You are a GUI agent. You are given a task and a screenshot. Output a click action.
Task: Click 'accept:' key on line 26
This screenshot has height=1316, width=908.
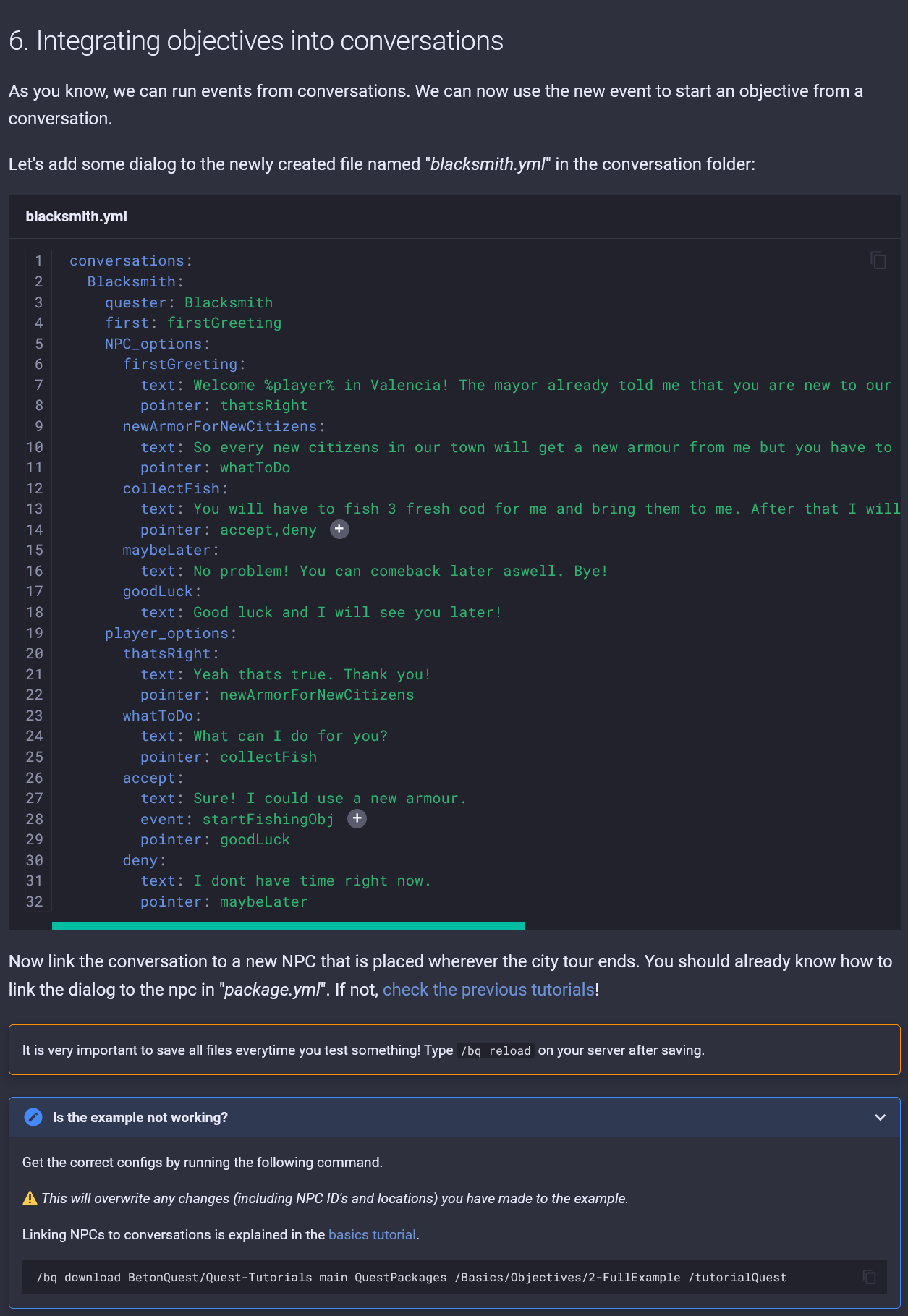[153, 778]
